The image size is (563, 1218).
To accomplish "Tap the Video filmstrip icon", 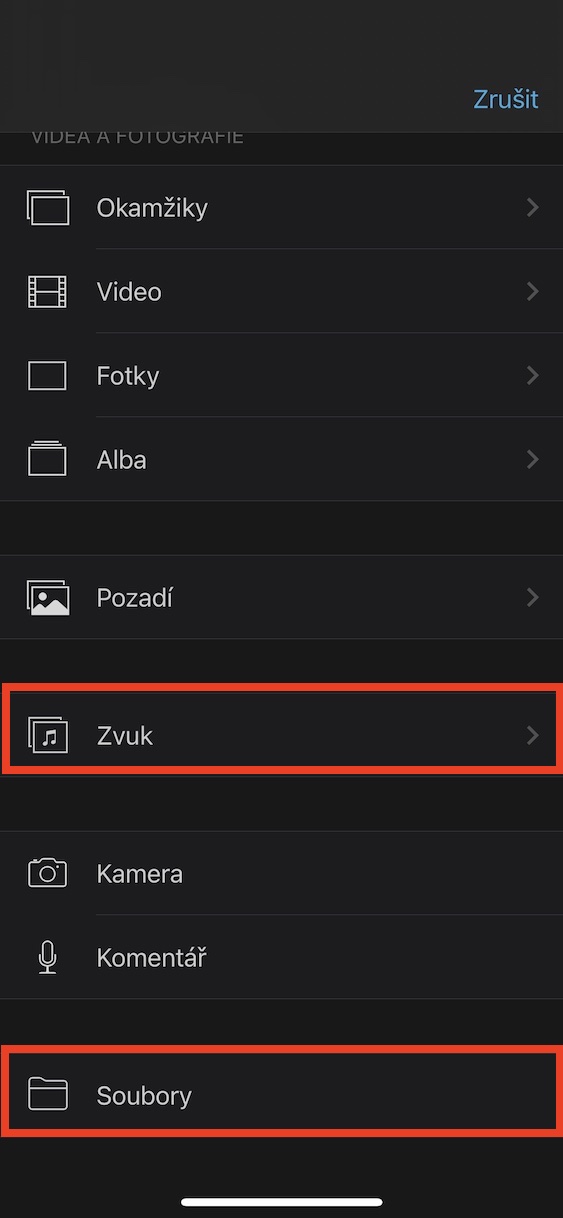I will coord(47,292).
